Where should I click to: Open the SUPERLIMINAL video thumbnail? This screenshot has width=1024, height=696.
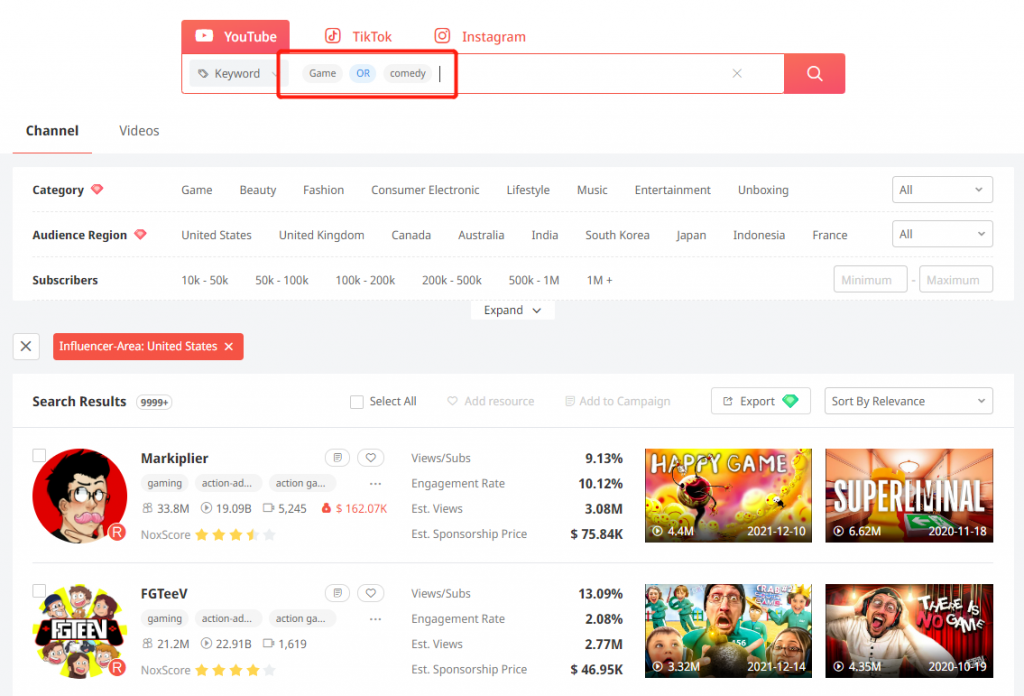[909, 496]
